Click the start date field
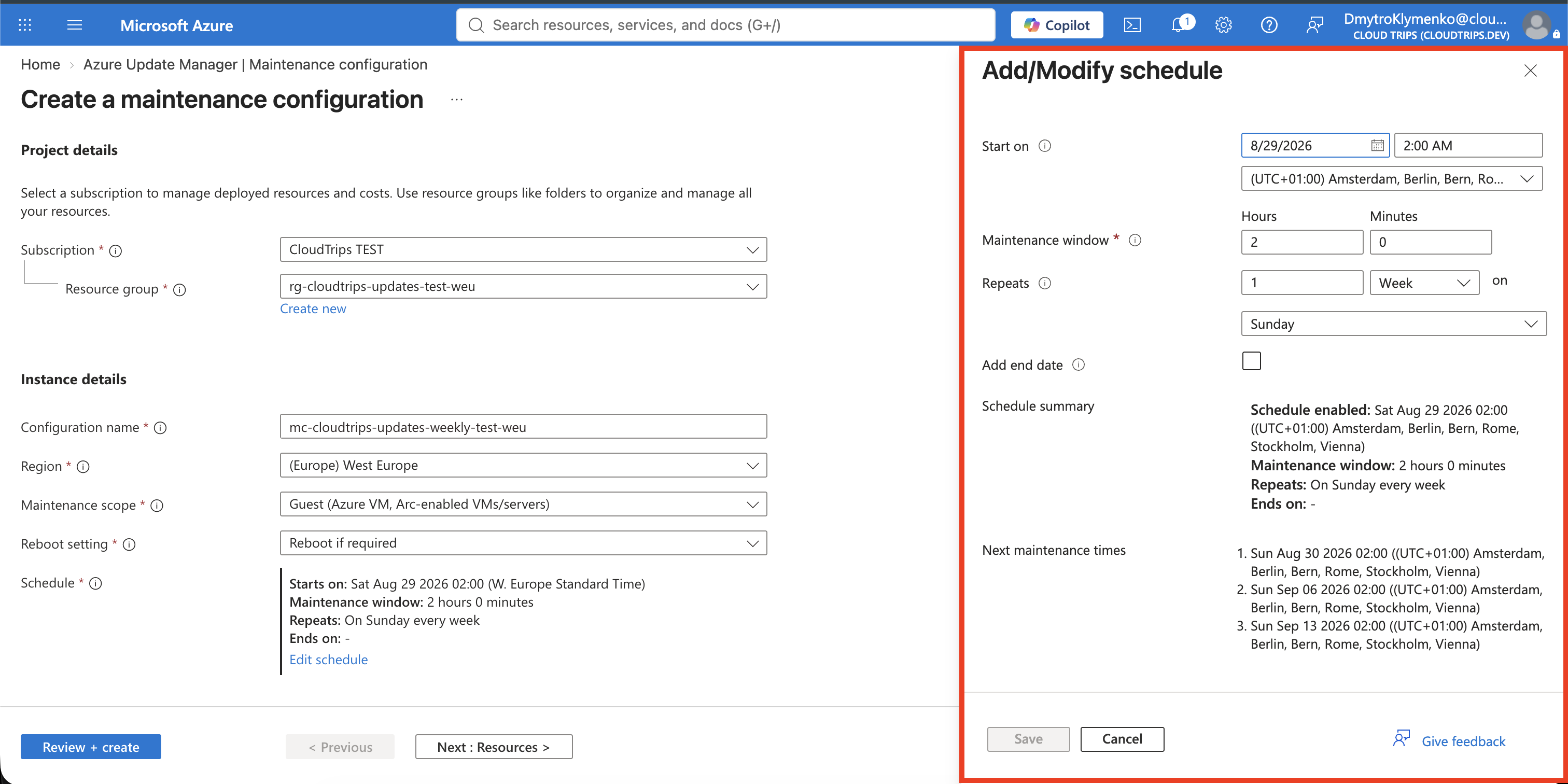The height and width of the screenshot is (784, 1568). coord(1315,146)
